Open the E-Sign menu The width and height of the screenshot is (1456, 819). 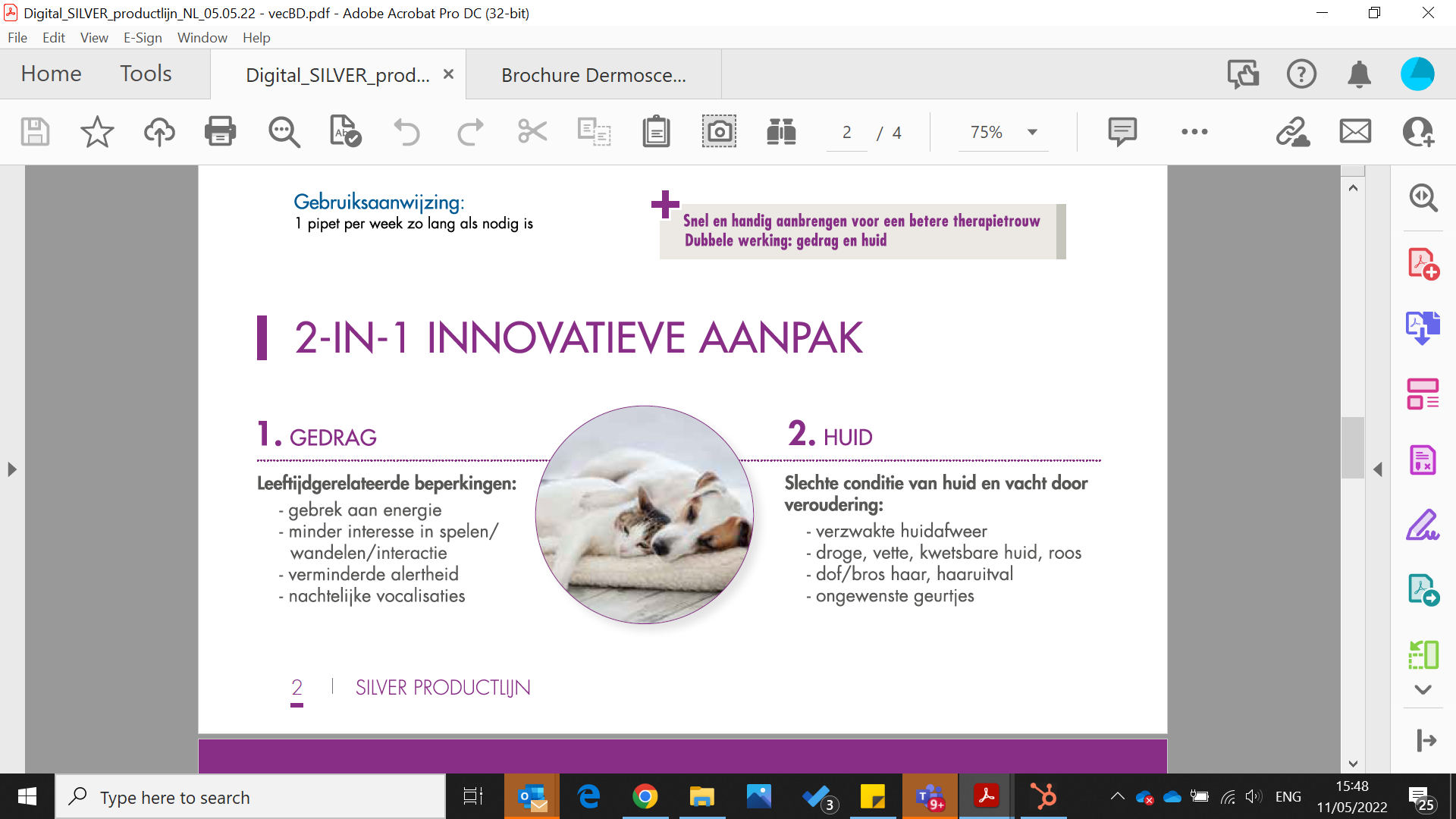(143, 38)
